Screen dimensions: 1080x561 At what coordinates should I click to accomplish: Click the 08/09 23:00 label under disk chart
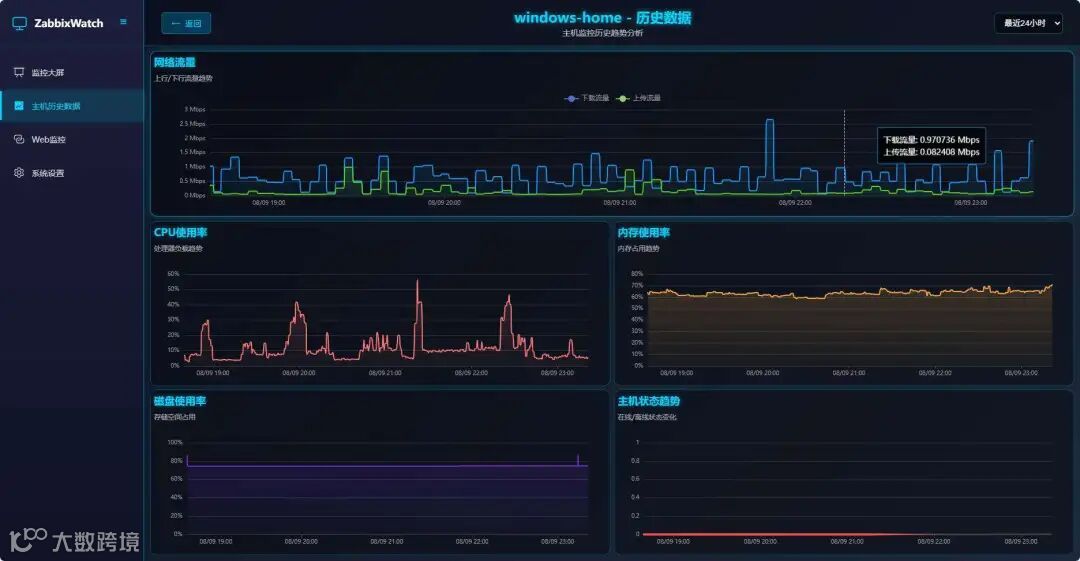[x=557, y=542]
